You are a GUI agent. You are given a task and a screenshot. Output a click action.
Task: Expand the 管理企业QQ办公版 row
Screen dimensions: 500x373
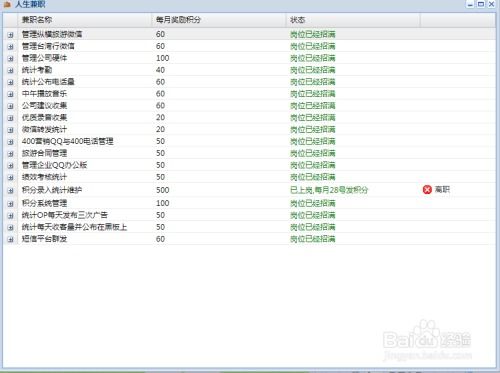tap(10, 166)
